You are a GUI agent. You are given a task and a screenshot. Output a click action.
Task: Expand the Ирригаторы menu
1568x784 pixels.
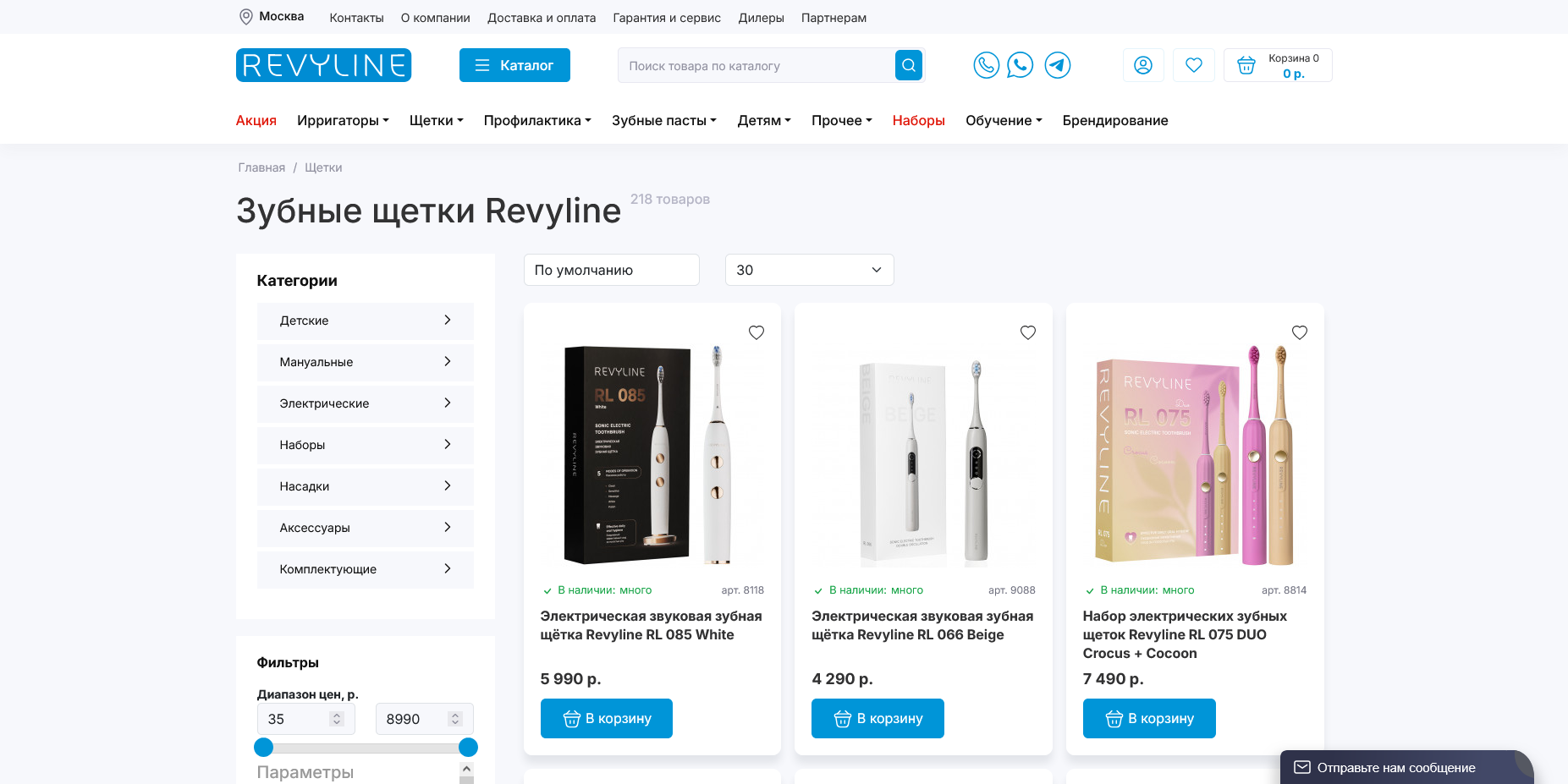point(343,120)
